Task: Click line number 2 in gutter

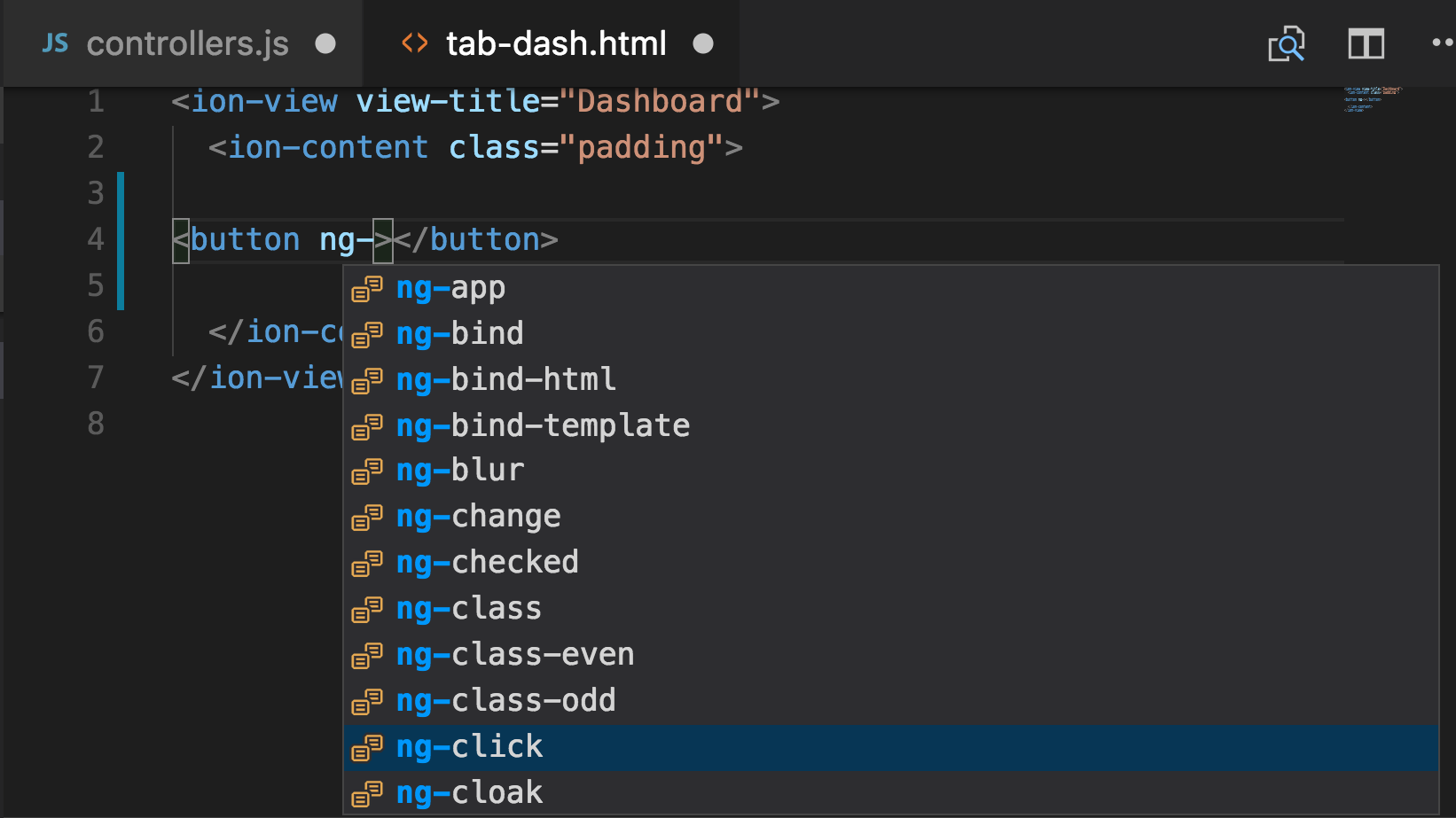Action: pyautogui.click(x=96, y=147)
